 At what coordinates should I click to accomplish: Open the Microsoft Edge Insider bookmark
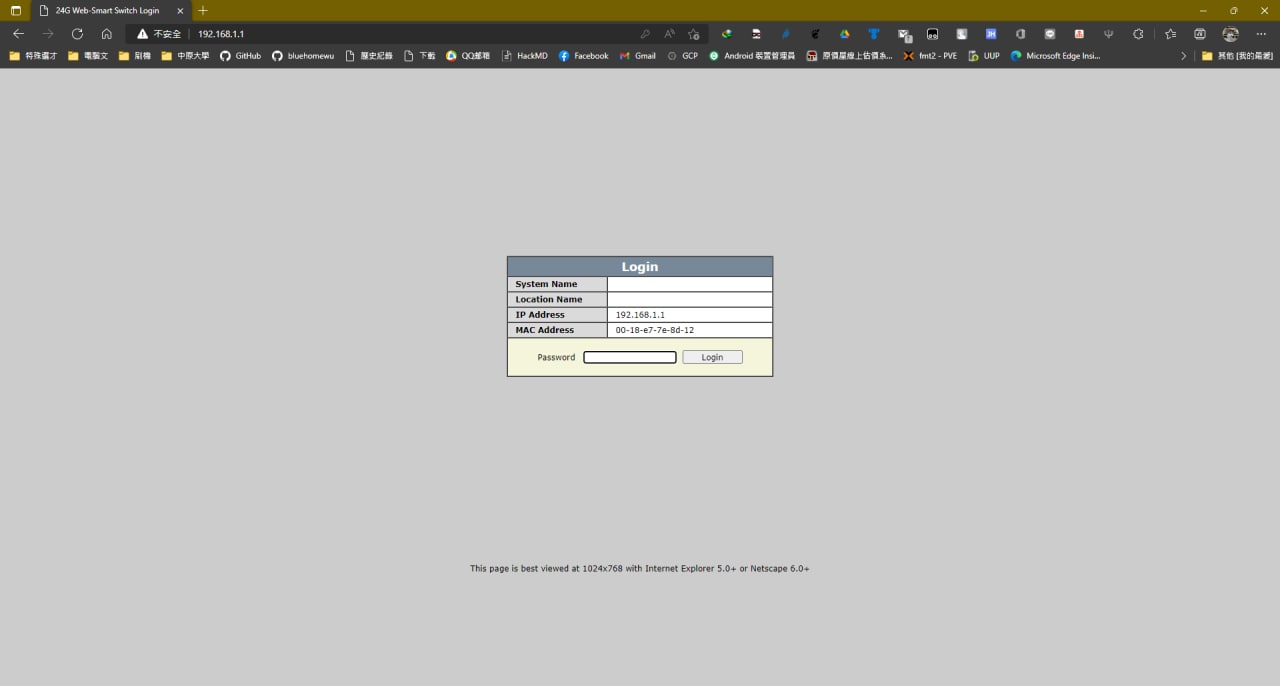[1055, 56]
